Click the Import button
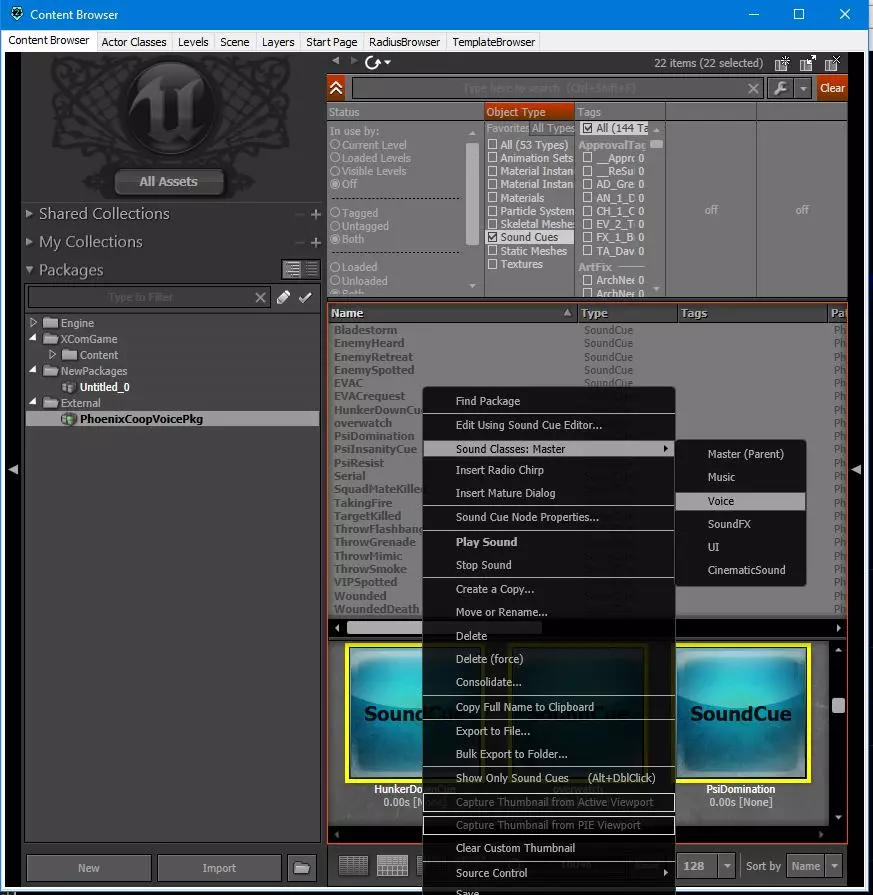The image size is (873, 895). (219, 868)
